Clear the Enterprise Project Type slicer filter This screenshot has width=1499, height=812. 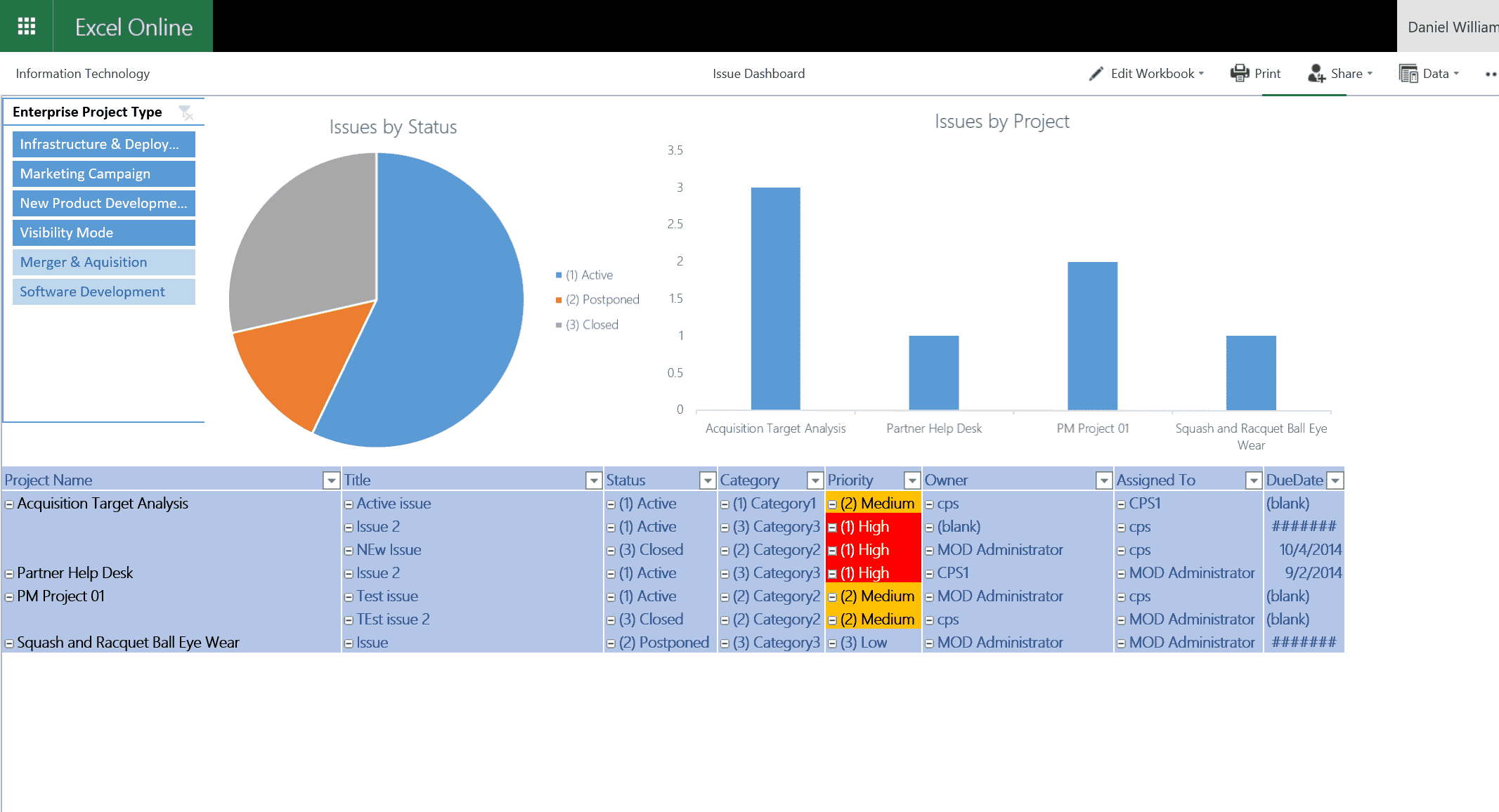point(186,112)
